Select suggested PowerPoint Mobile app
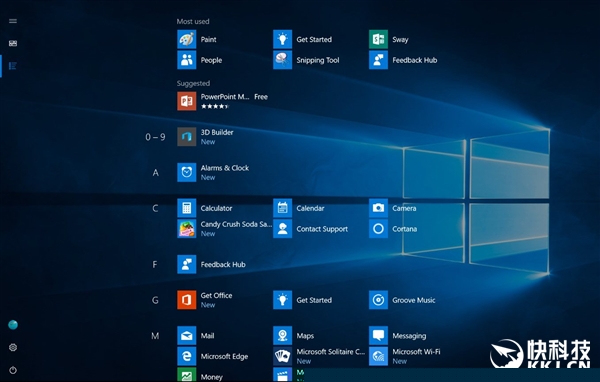This screenshot has width=600, height=382. click(187, 101)
